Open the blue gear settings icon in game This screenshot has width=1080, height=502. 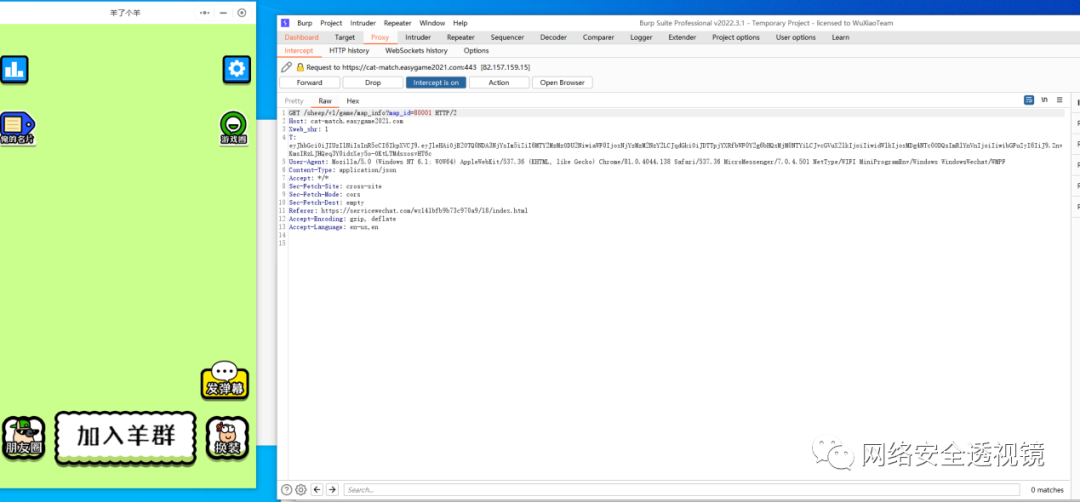(236, 70)
